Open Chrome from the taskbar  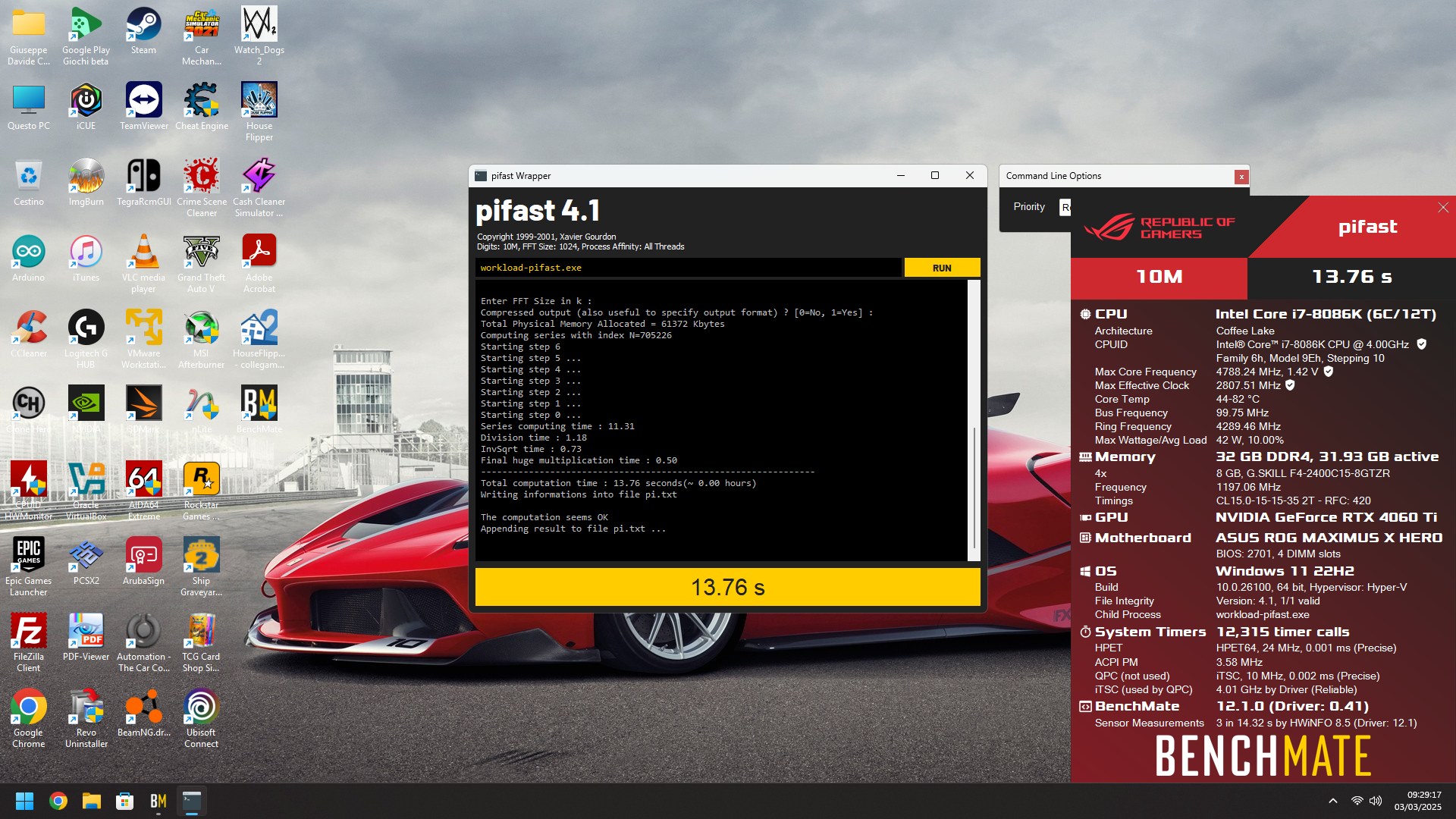(x=58, y=801)
